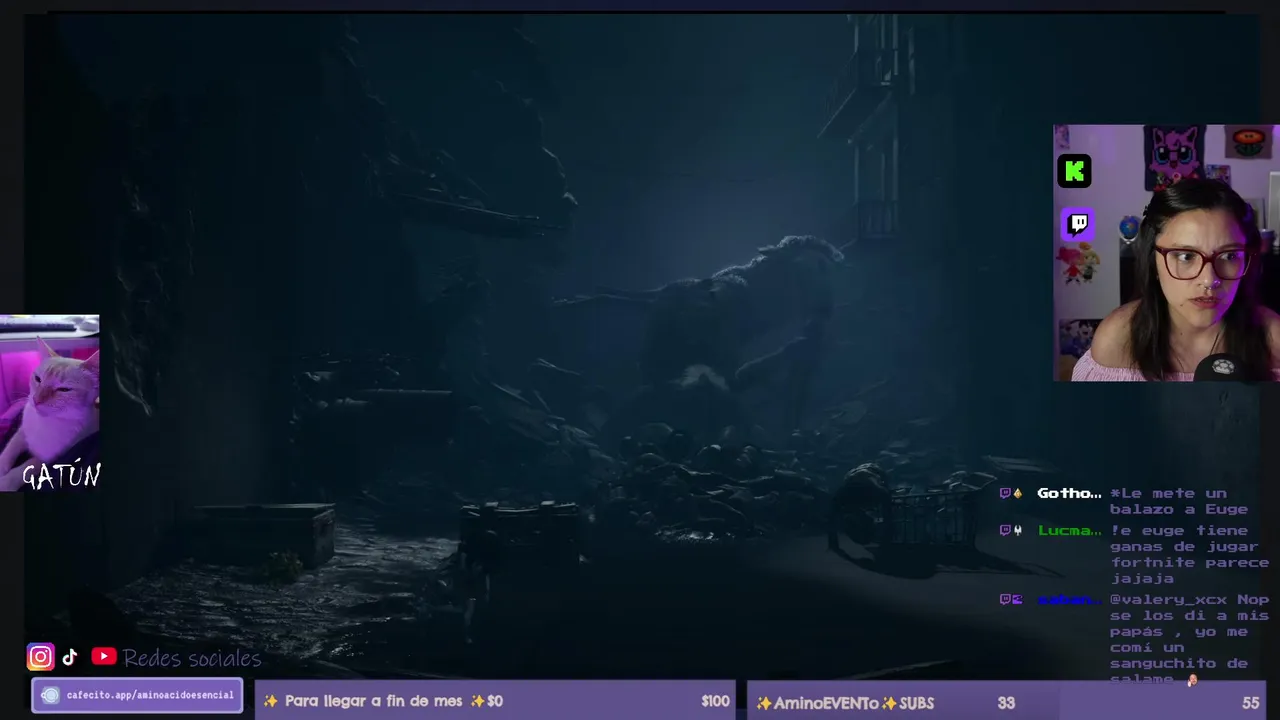Screen dimensions: 1280x720
Task: Click the GATÚN caption text
Action: 62,477
